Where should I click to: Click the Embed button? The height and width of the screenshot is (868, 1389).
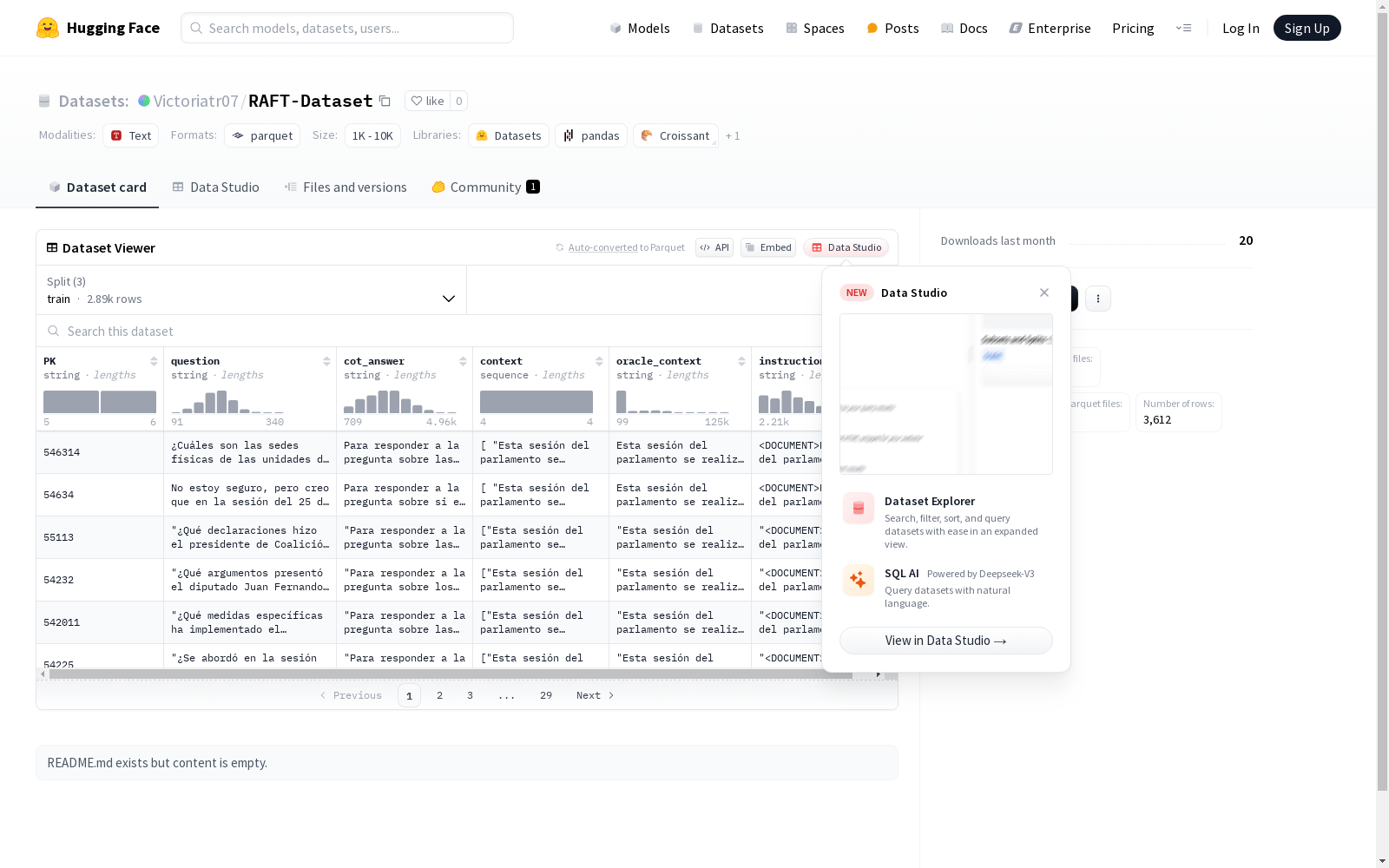click(x=768, y=247)
